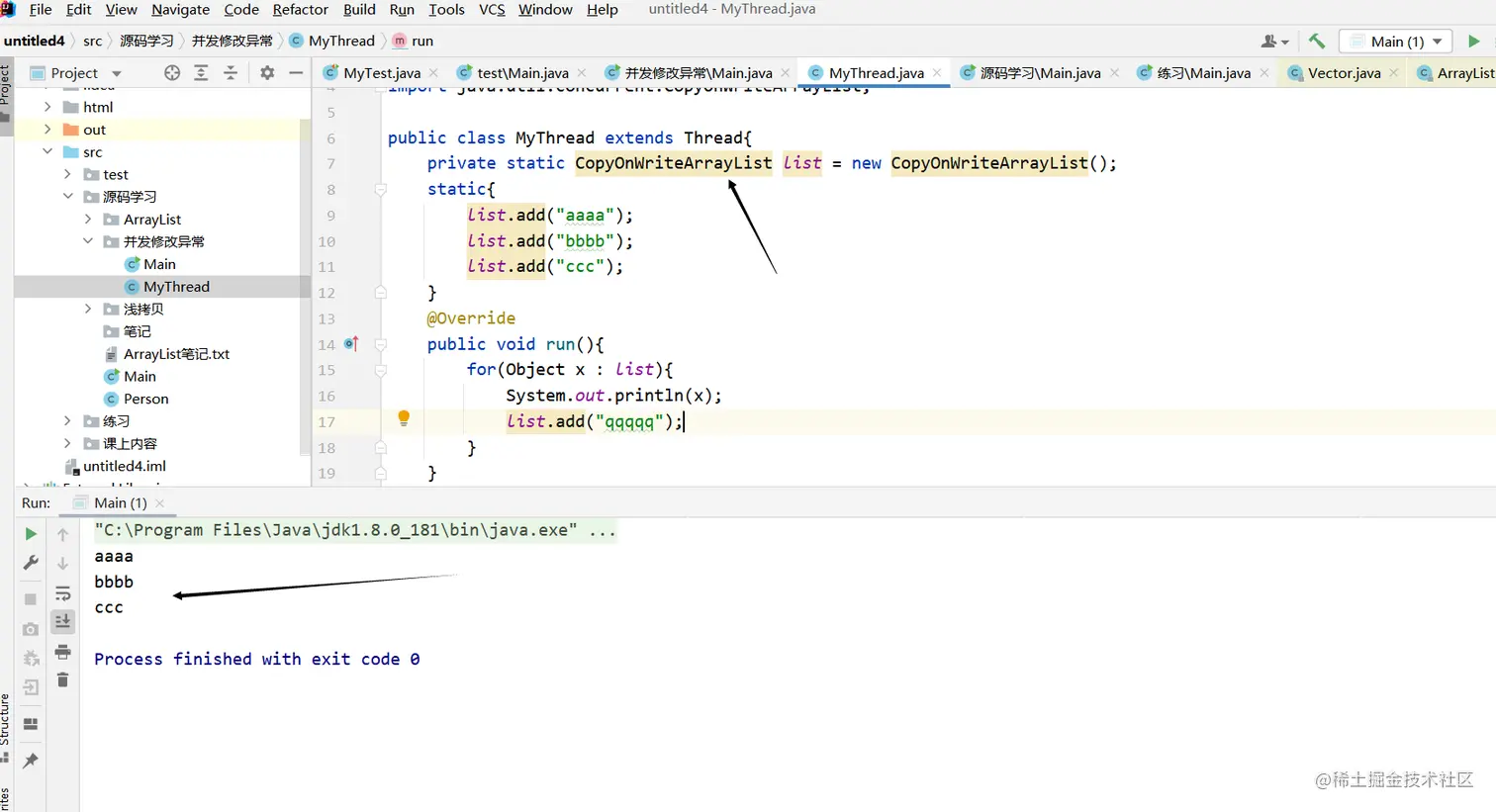Click line number 16 gutter
Screen dimensions: 1496x812
click(327, 396)
